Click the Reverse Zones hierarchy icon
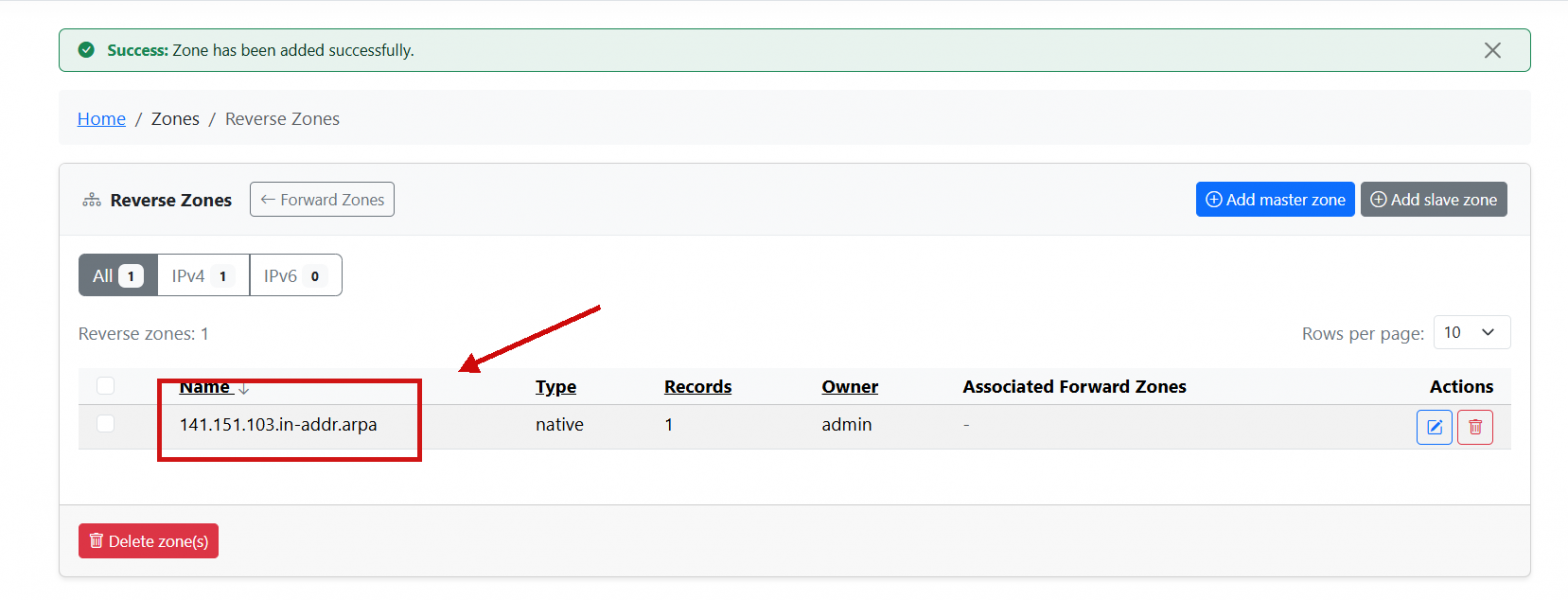The height and width of the screenshot is (600, 1568). [91, 200]
